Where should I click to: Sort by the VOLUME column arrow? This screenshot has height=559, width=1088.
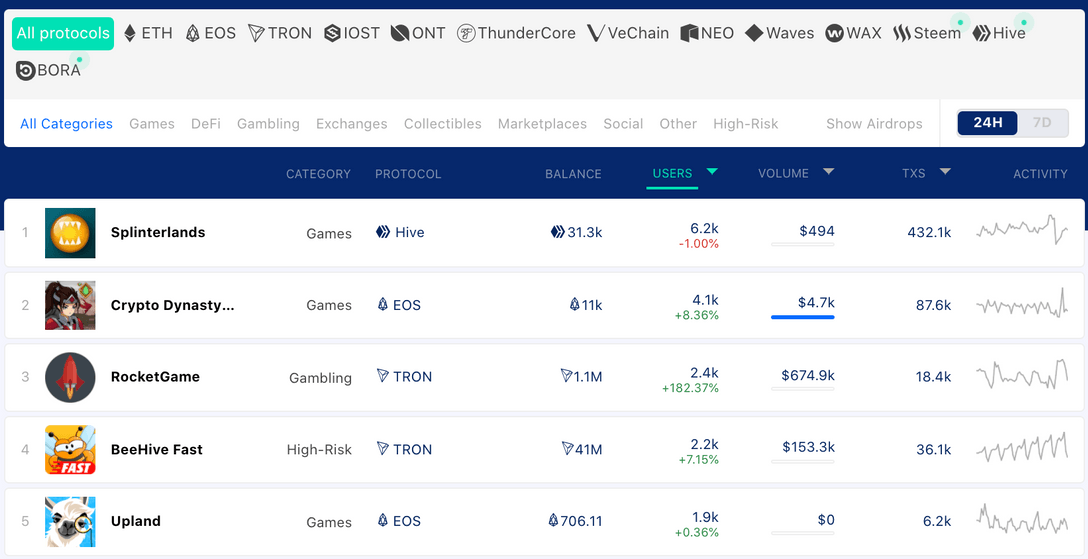point(828,171)
